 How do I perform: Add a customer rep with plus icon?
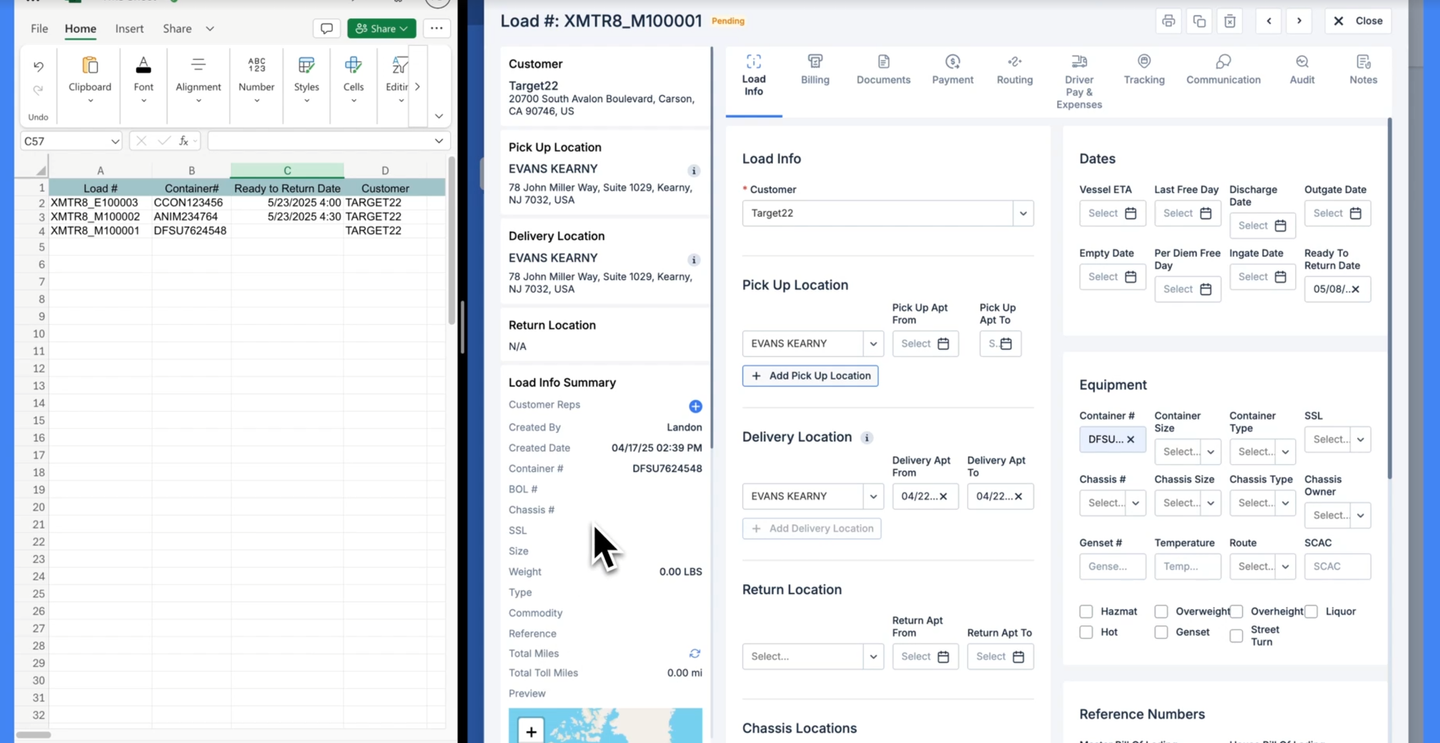(x=695, y=406)
